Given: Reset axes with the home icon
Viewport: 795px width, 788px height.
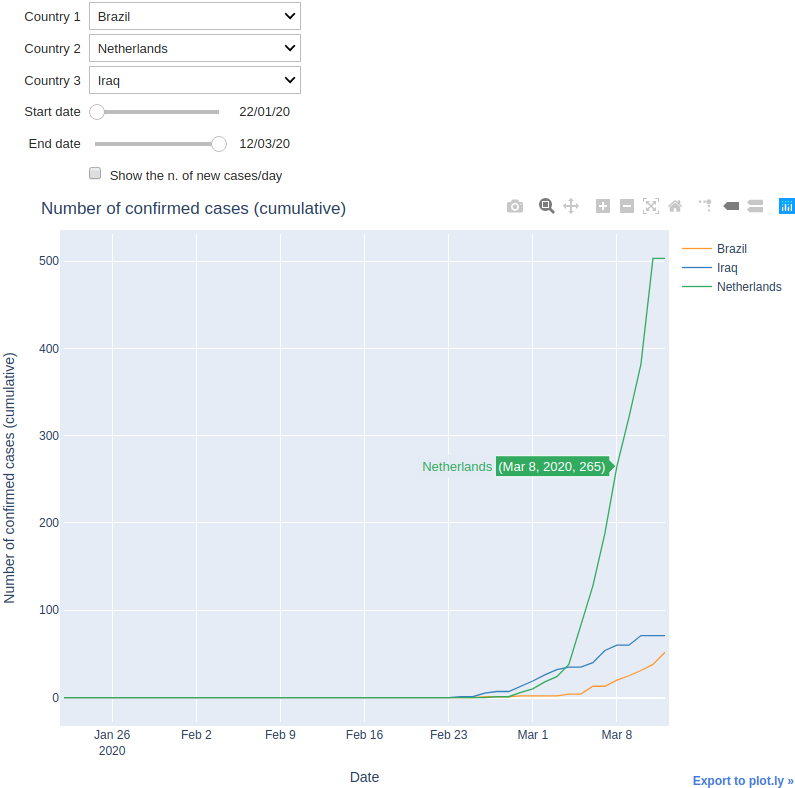Looking at the screenshot, I should click(x=675, y=206).
